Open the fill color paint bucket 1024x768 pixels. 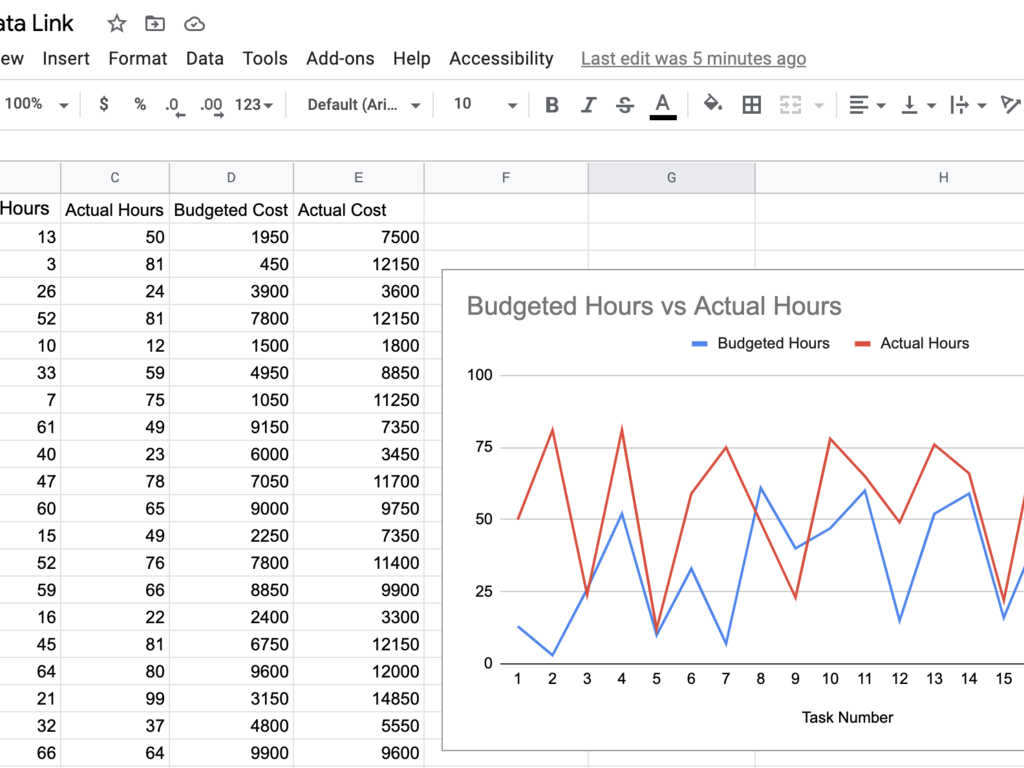click(712, 104)
